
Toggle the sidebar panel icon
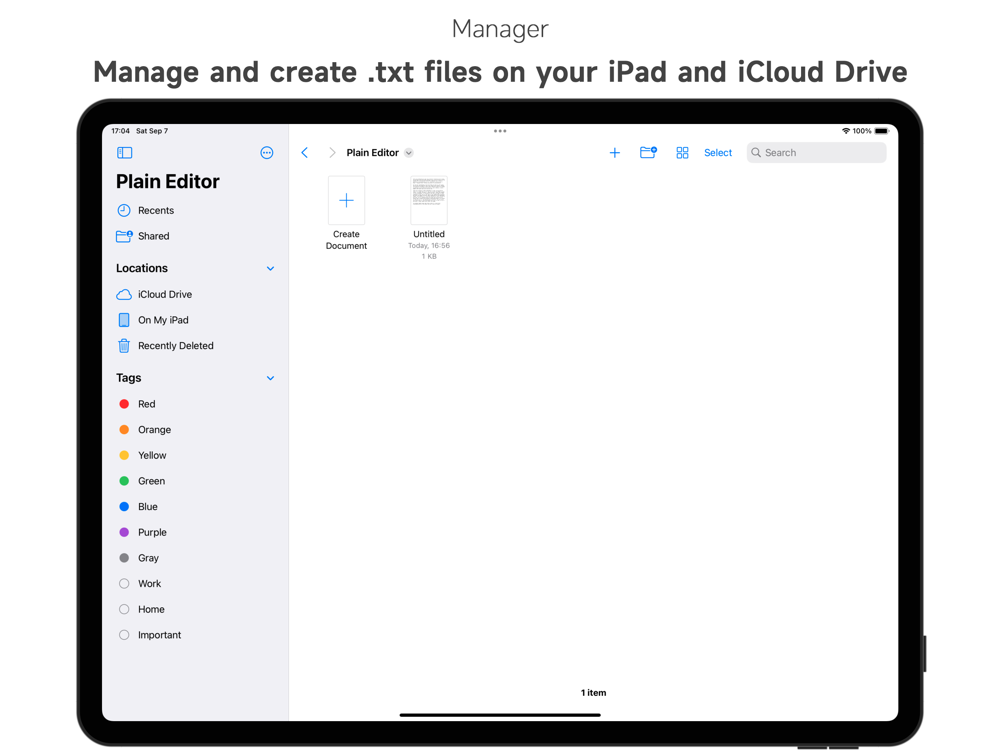[x=124, y=152]
